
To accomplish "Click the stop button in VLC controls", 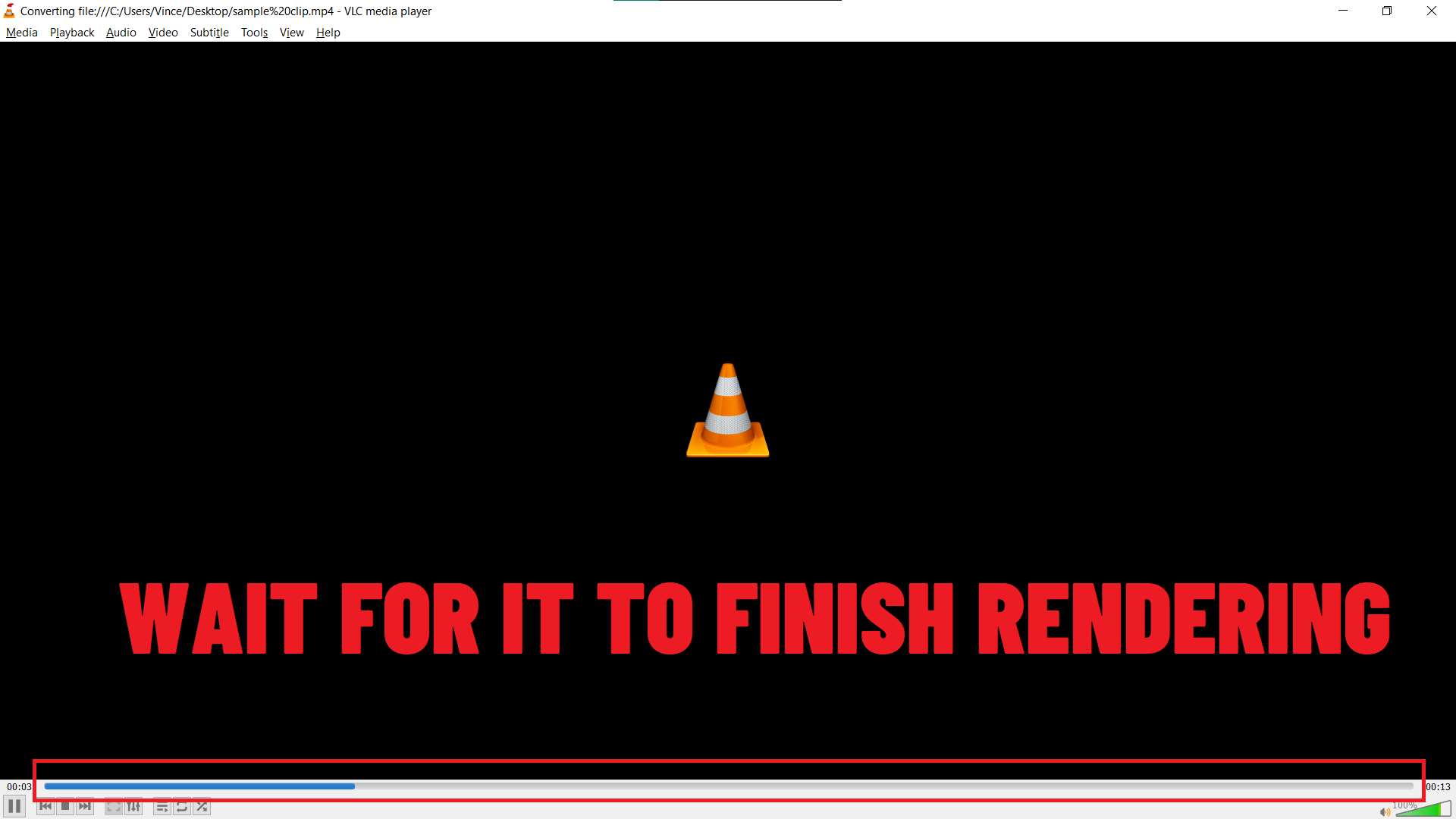I will click(65, 807).
